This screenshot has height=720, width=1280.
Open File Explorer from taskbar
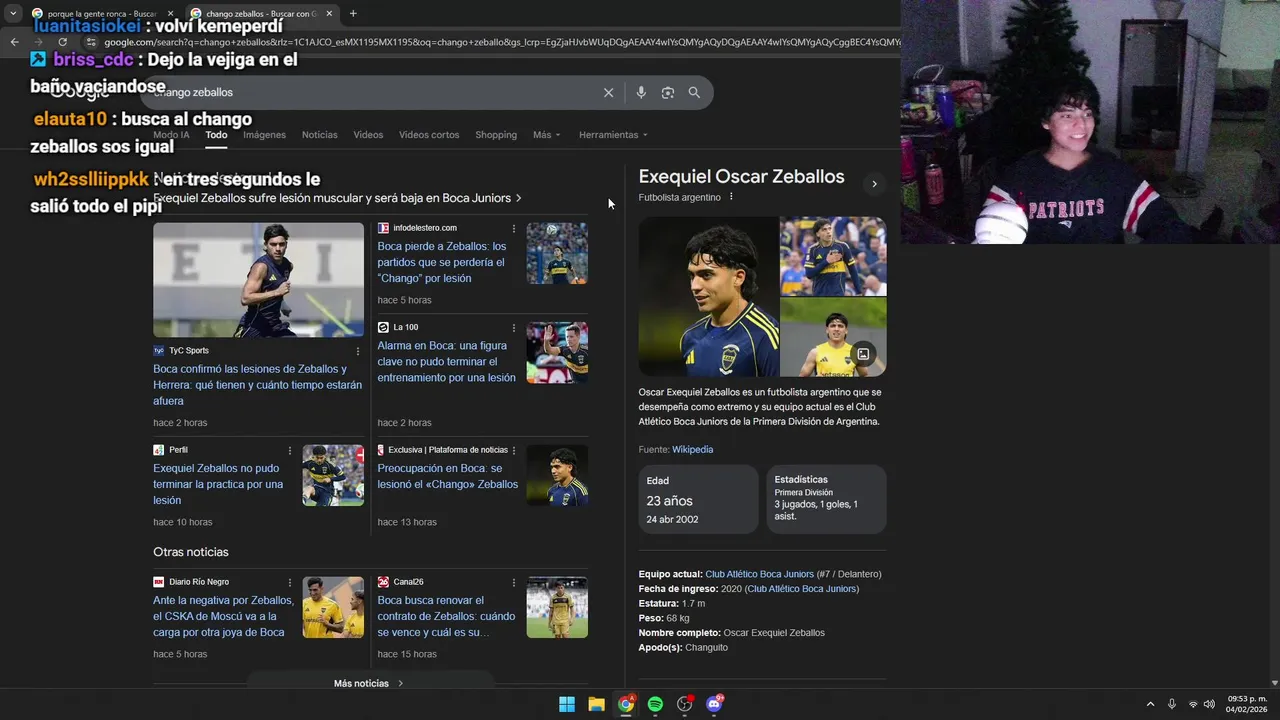596,704
